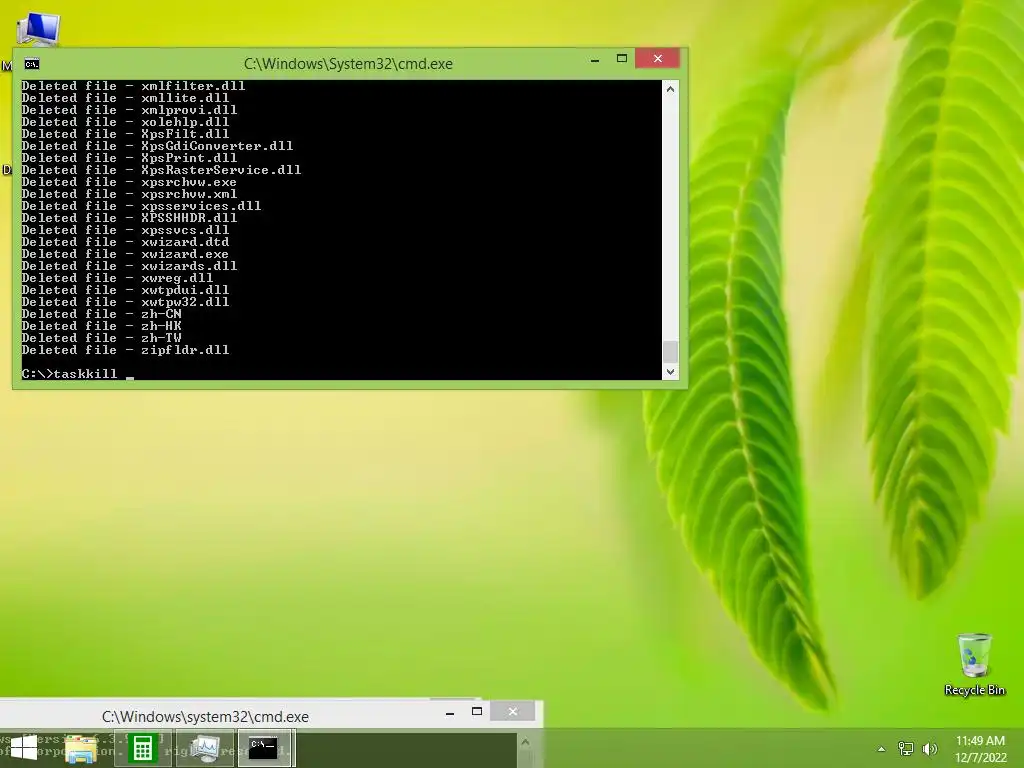Close the System32 cmd.exe window
Viewport: 1024px width, 768px height.
click(x=658, y=58)
